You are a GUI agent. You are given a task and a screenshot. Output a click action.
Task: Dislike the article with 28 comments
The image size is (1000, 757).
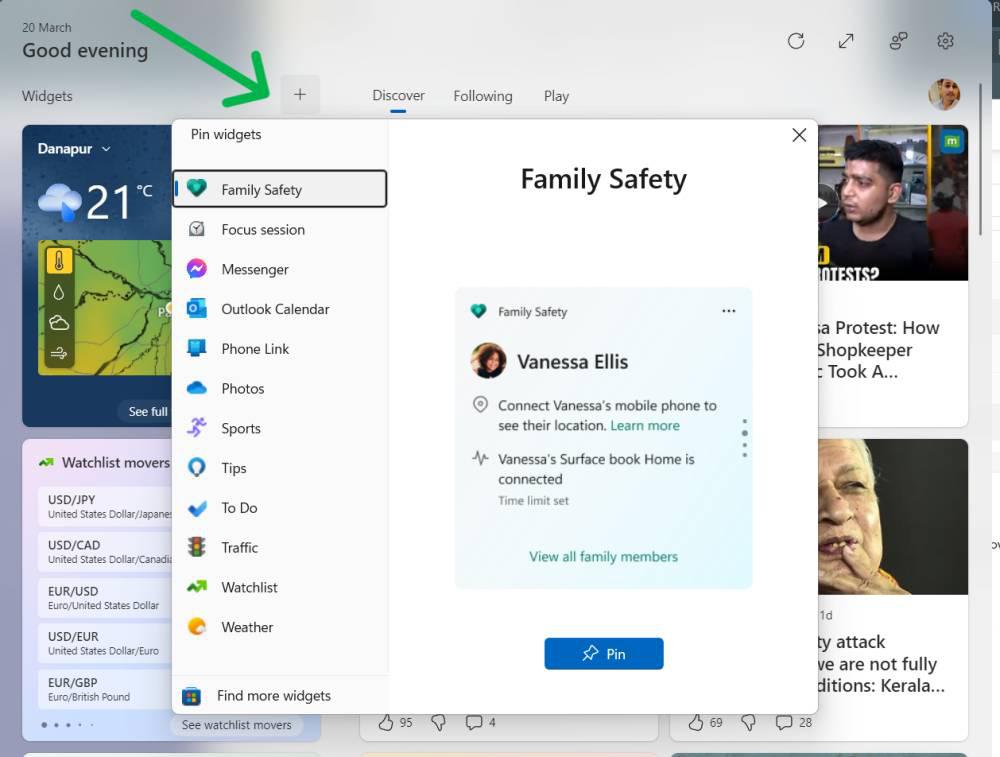[x=748, y=723]
